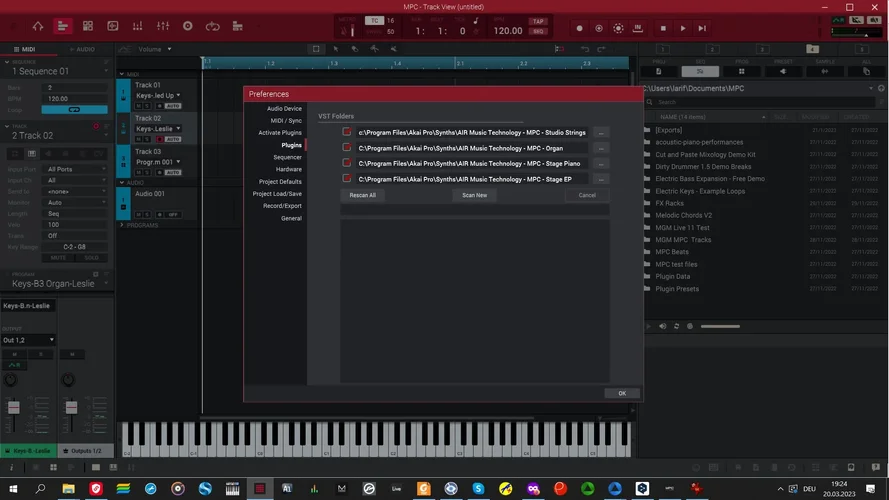Viewport: 889px width, 500px height.
Task: Click the redo arrow icon
Action: coord(602,49)
